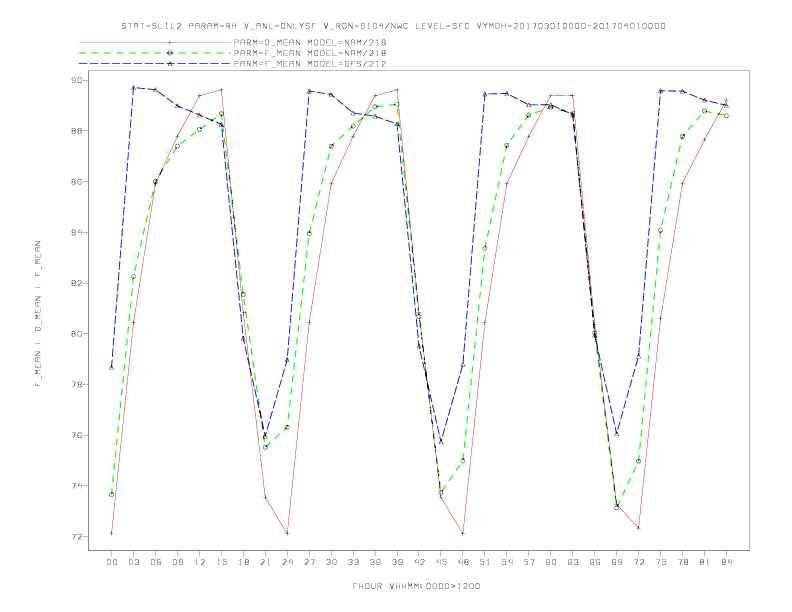The image size is (792, 612).
Task: Click x-axis forecast hour label 57
Action: point(529,562)
